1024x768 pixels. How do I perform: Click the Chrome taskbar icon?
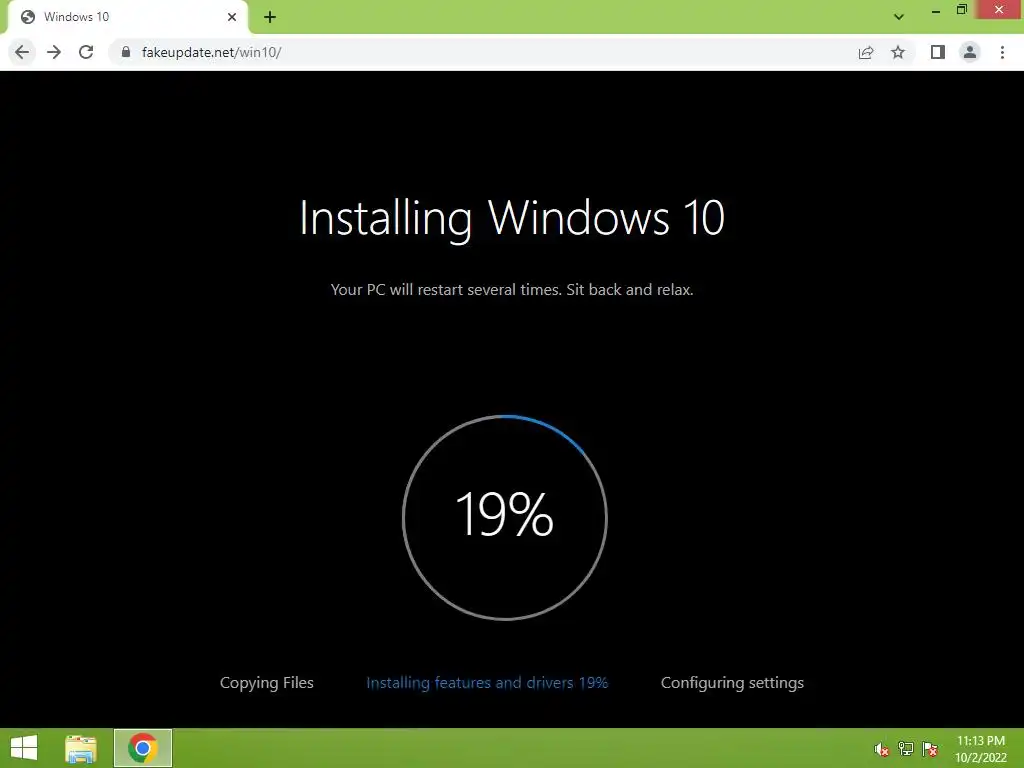[143, 748]
